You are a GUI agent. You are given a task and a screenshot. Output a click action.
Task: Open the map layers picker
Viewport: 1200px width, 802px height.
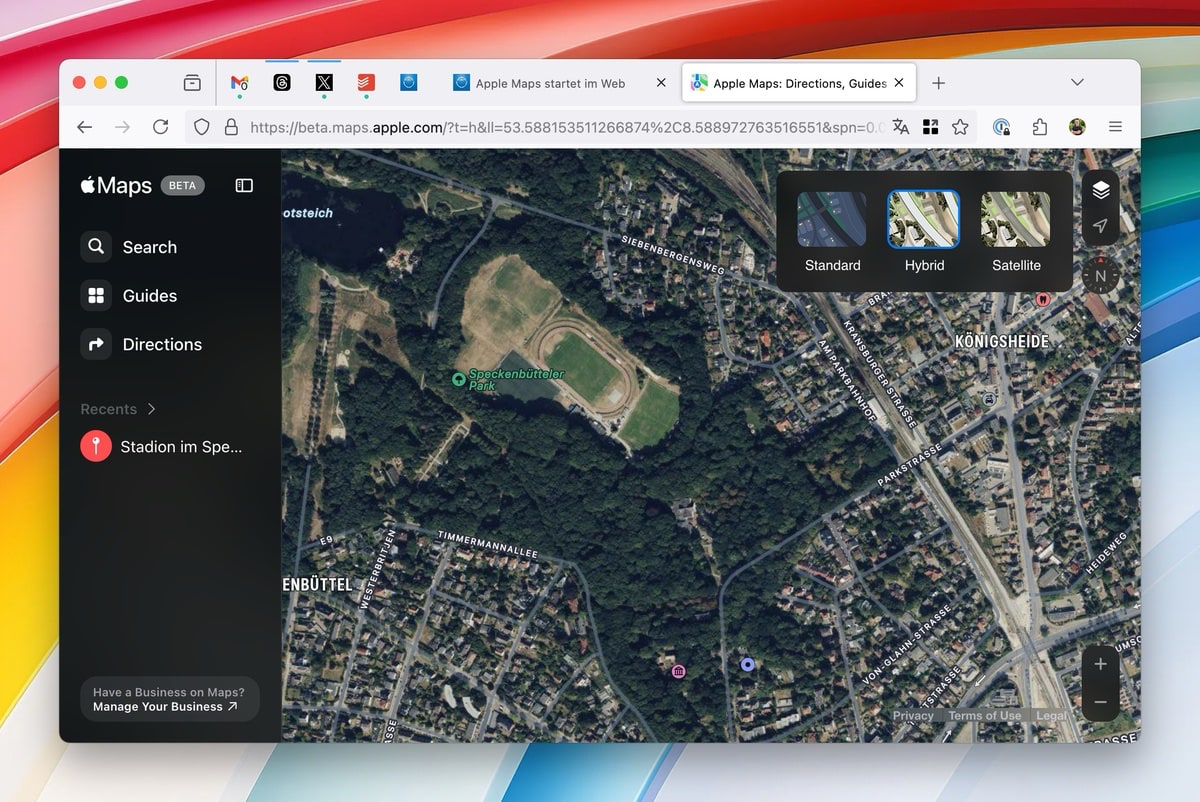tap(1101, 189)
